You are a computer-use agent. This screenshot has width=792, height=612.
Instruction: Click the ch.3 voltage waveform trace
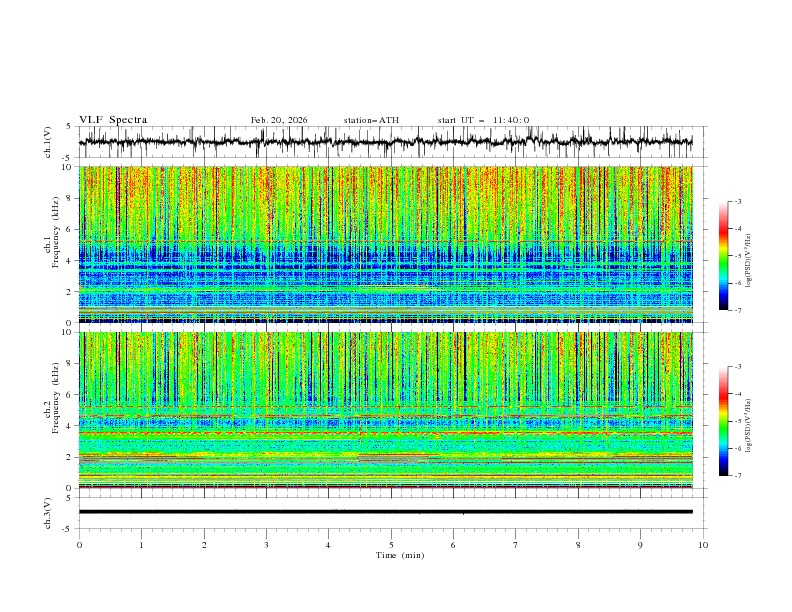(x=386, y=512)
